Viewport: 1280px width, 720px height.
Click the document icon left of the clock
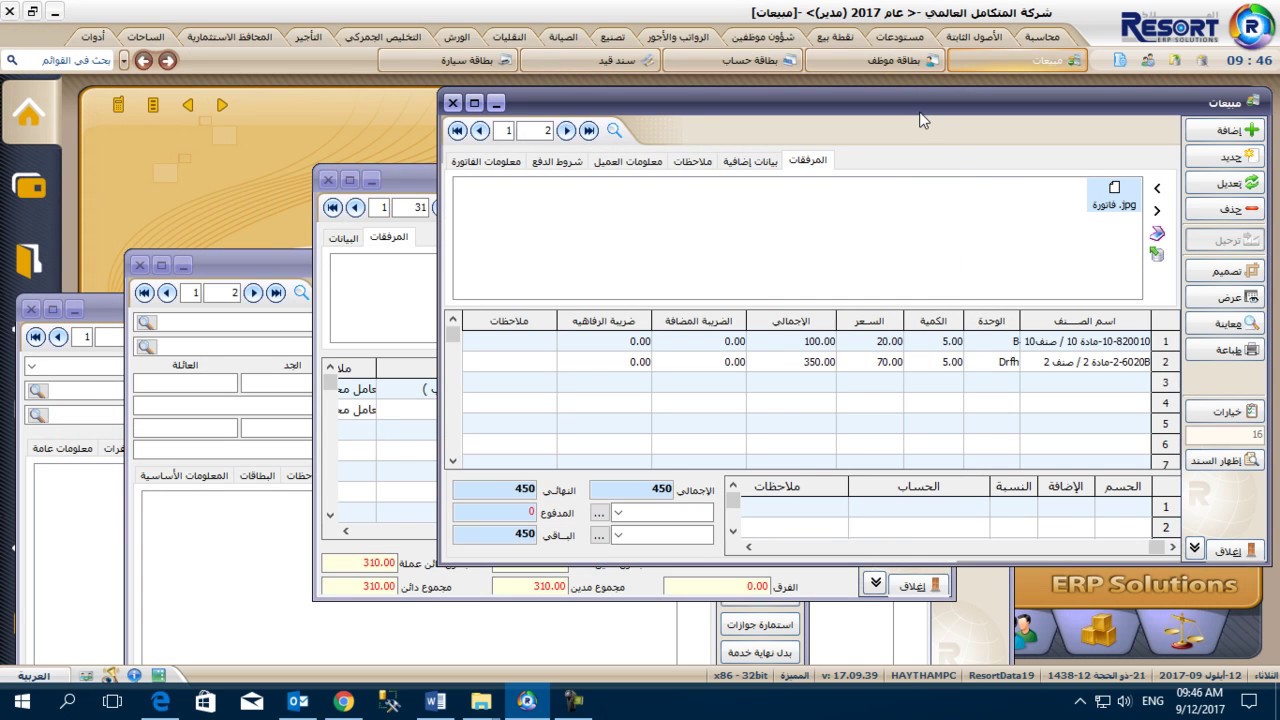(x=1121, y=61)
